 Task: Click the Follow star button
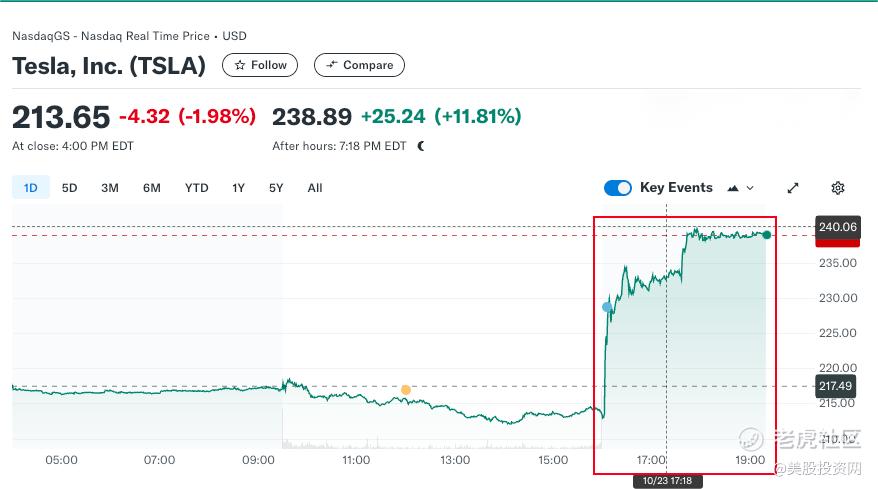coord(260,65)
